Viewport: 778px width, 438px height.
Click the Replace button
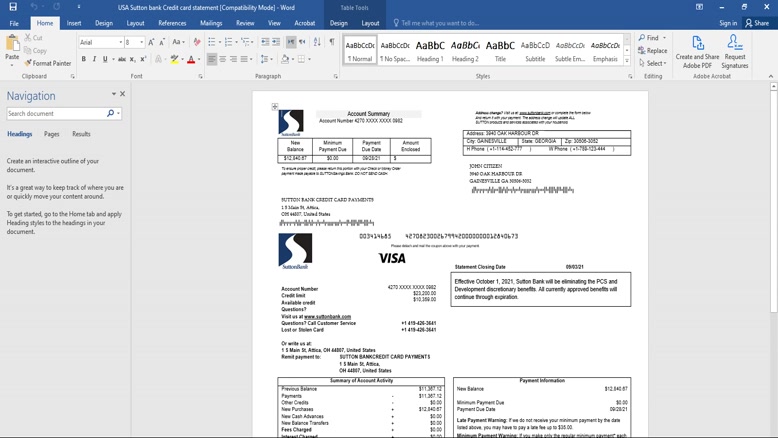pyautogui.click(x=653, y=51)
